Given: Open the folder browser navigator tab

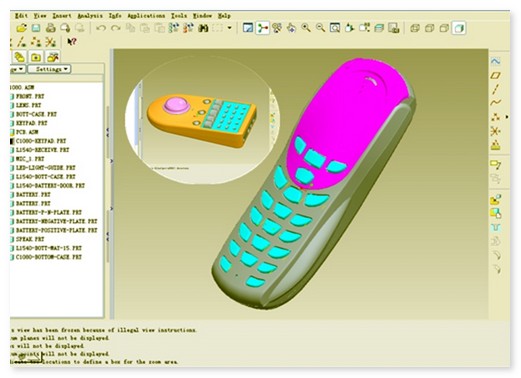Looking at the screenshot, I should (36, 57).
